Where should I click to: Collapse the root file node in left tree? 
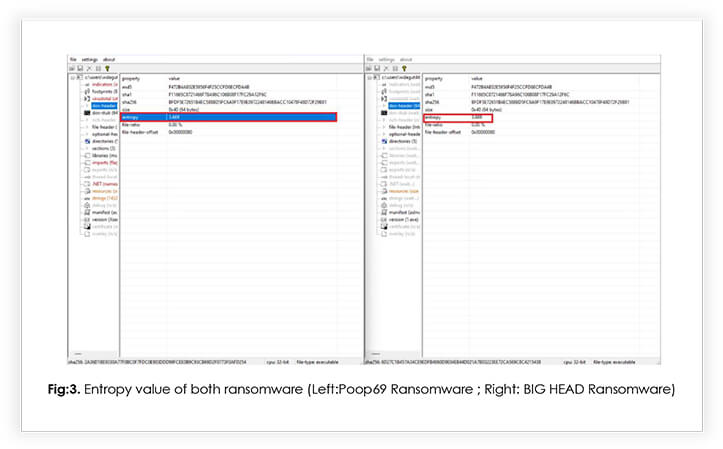(72, 77)
